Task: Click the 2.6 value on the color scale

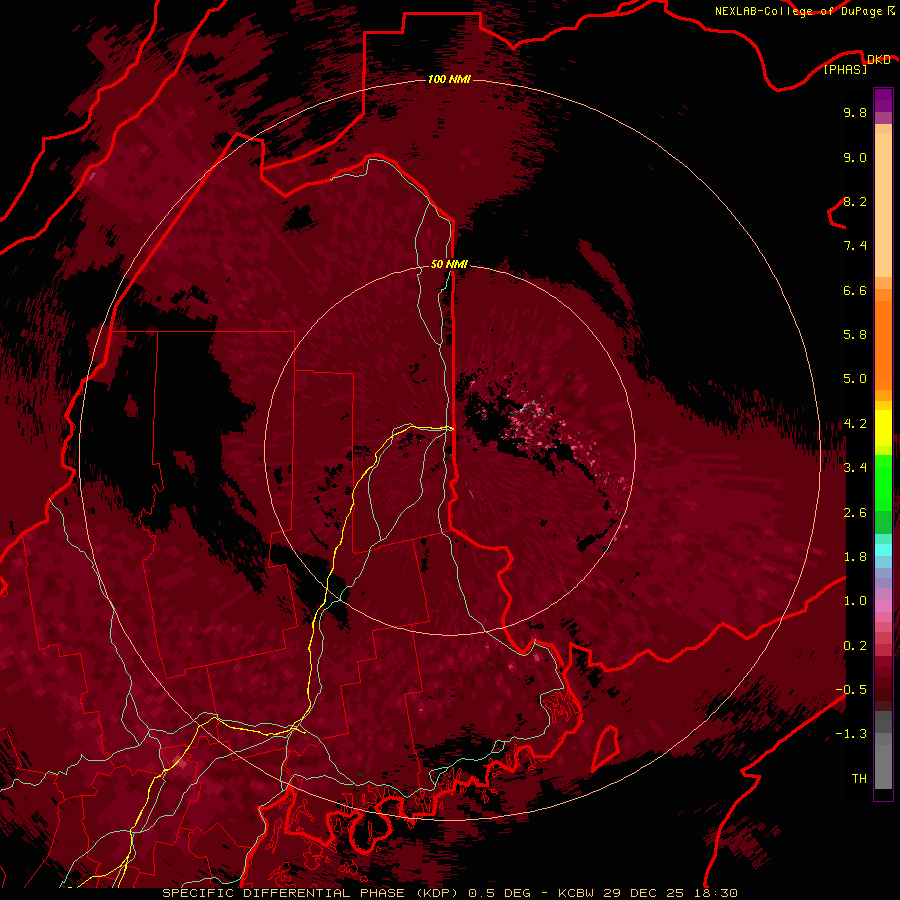Action: click(x=855, y=513)
